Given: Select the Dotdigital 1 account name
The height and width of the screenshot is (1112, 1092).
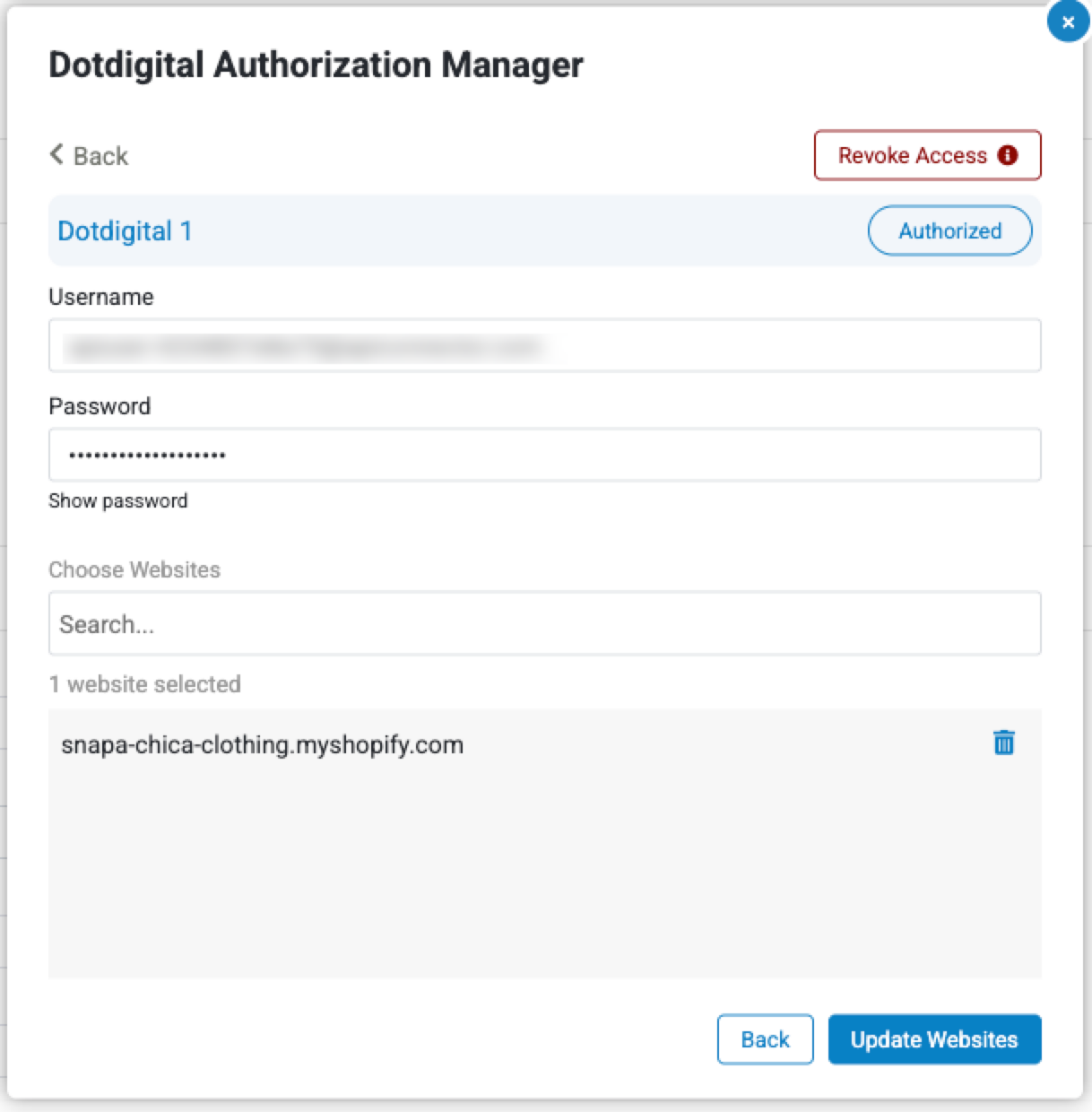Looking at the screenshot, I should pyautogui.click(x=125, y=231).
